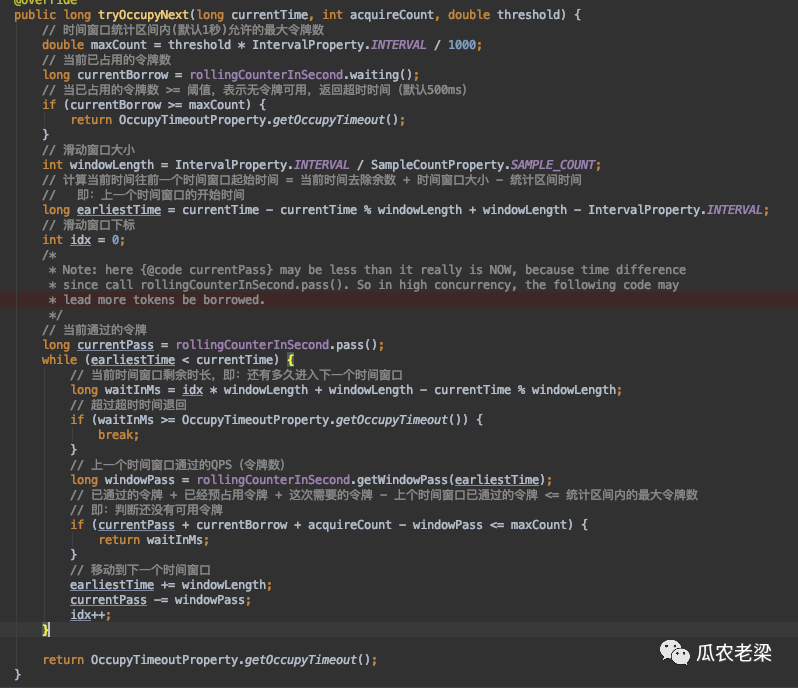
Task: Click the 'return waitInMs;' statement
Action: (x=154, y=540)
